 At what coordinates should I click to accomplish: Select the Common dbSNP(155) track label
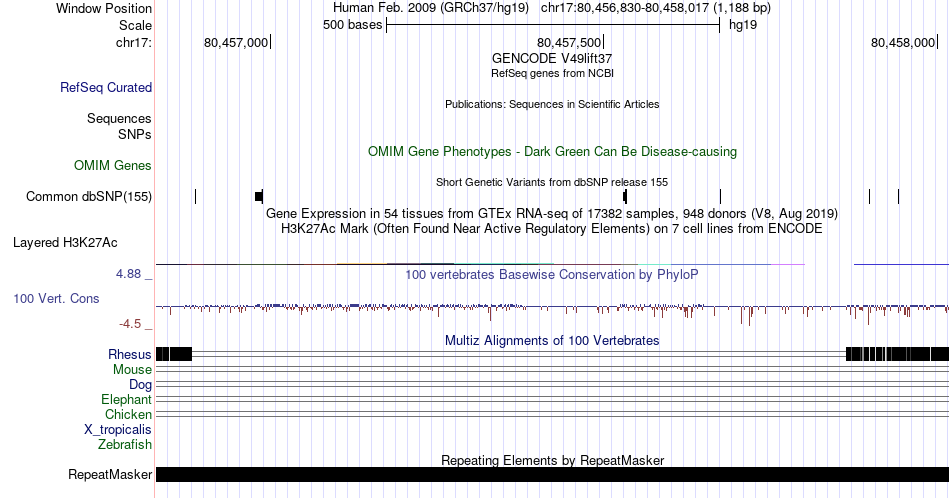(x=89, y=196)
